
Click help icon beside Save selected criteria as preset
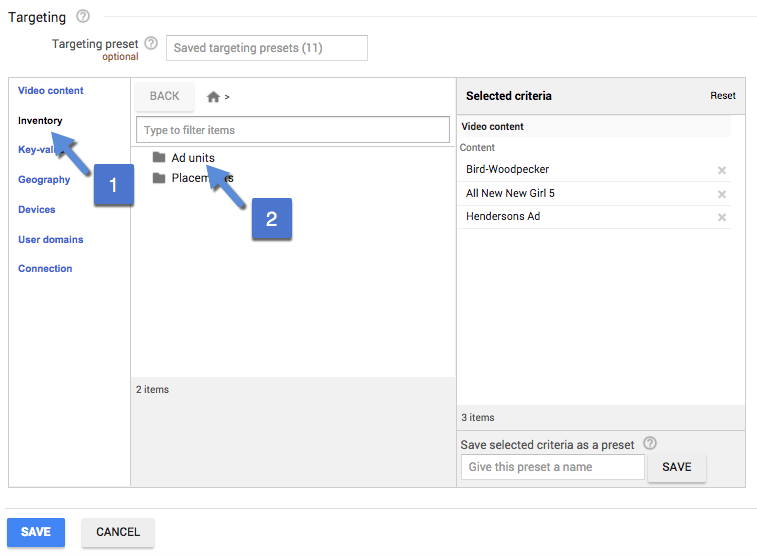pos(650,443)
